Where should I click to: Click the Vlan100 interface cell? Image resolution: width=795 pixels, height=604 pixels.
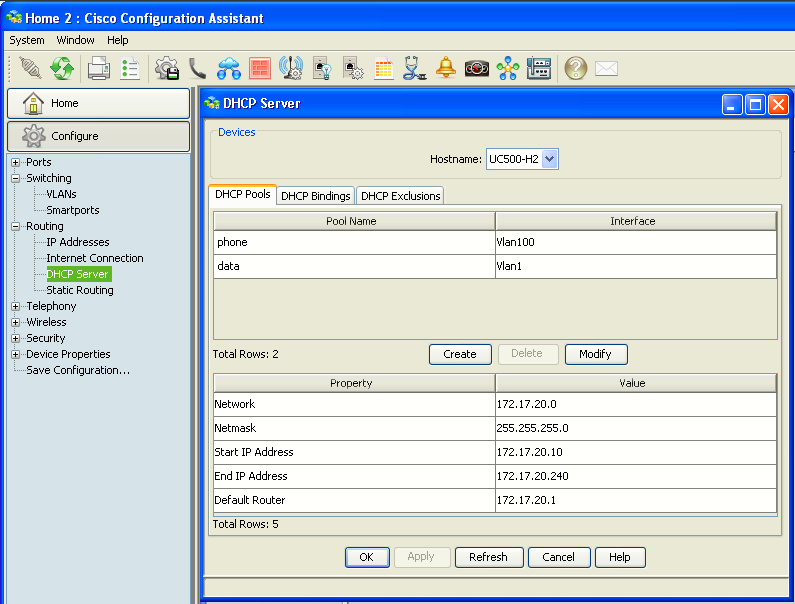coord(636,242)
